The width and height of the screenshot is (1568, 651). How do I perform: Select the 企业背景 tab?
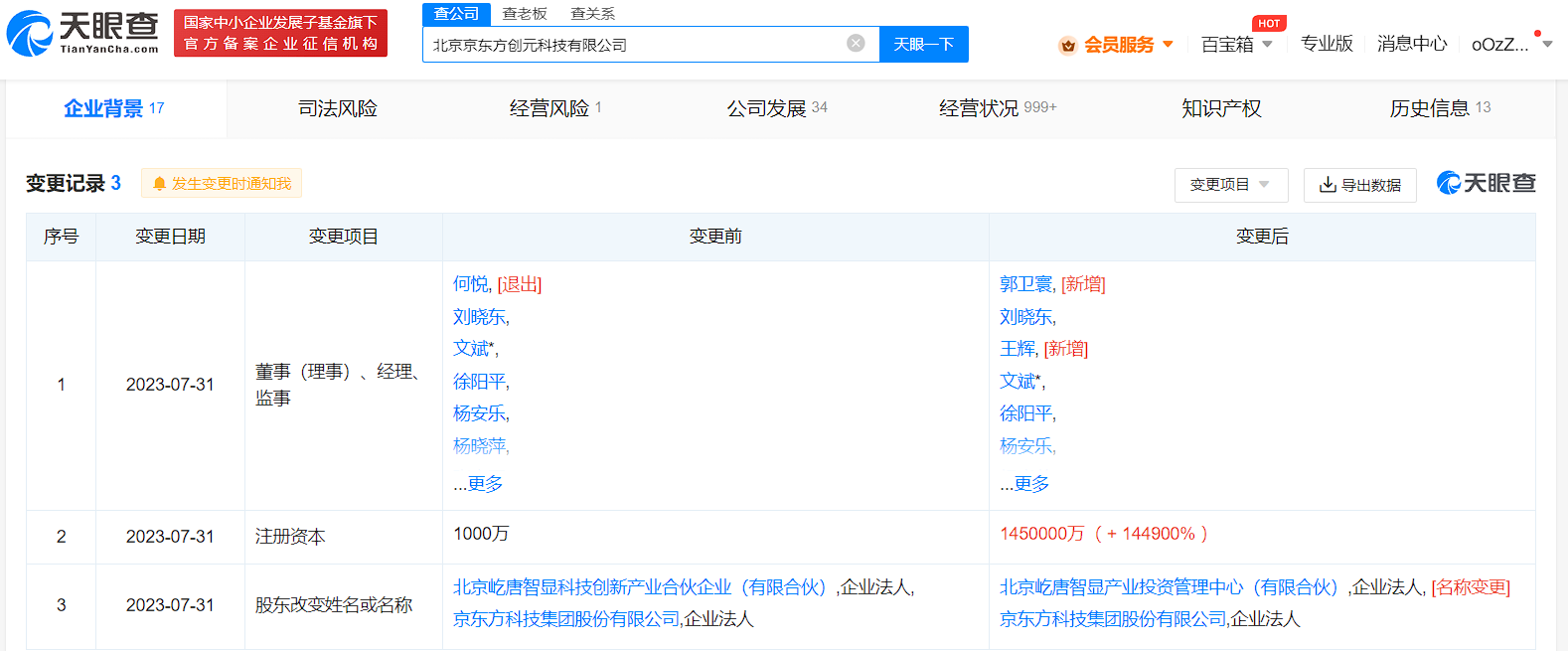[114, 108]
